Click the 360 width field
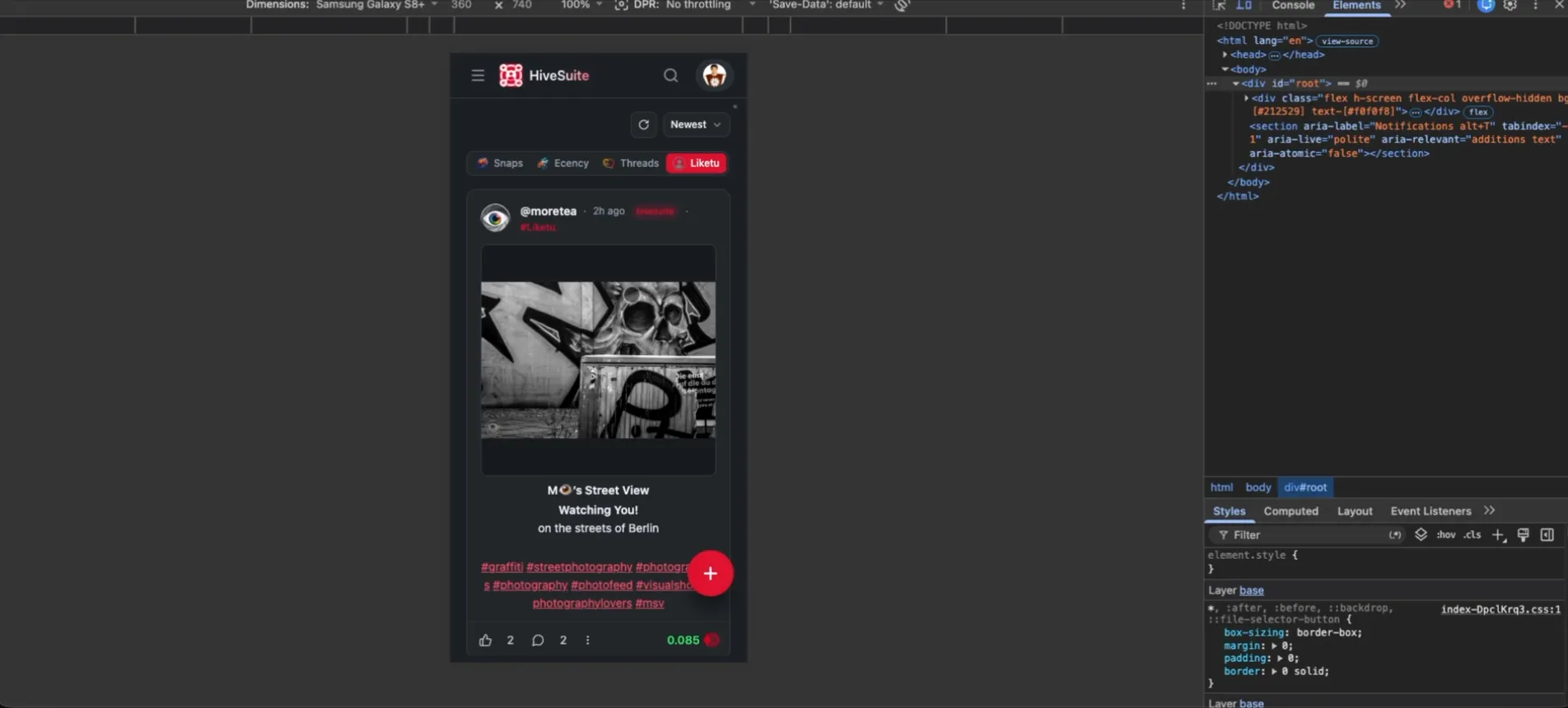The height and width of the screenshot is (708, 1568). [x=462, y=5]
